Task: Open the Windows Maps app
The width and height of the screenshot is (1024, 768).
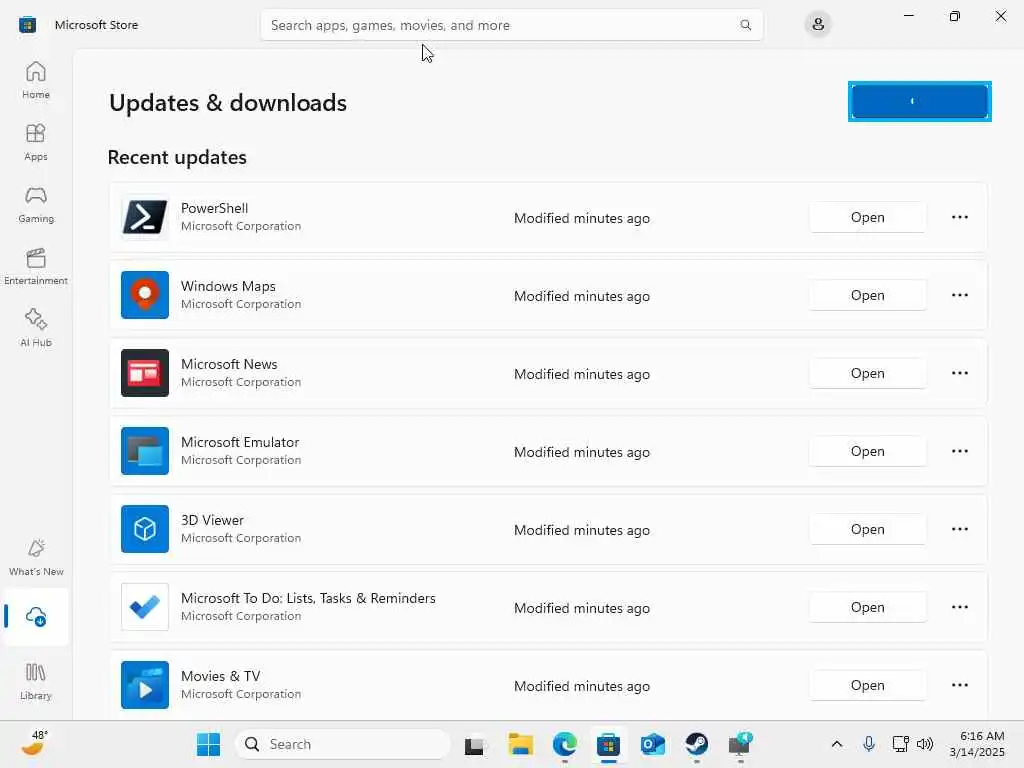Action: [x=867, y=295]
